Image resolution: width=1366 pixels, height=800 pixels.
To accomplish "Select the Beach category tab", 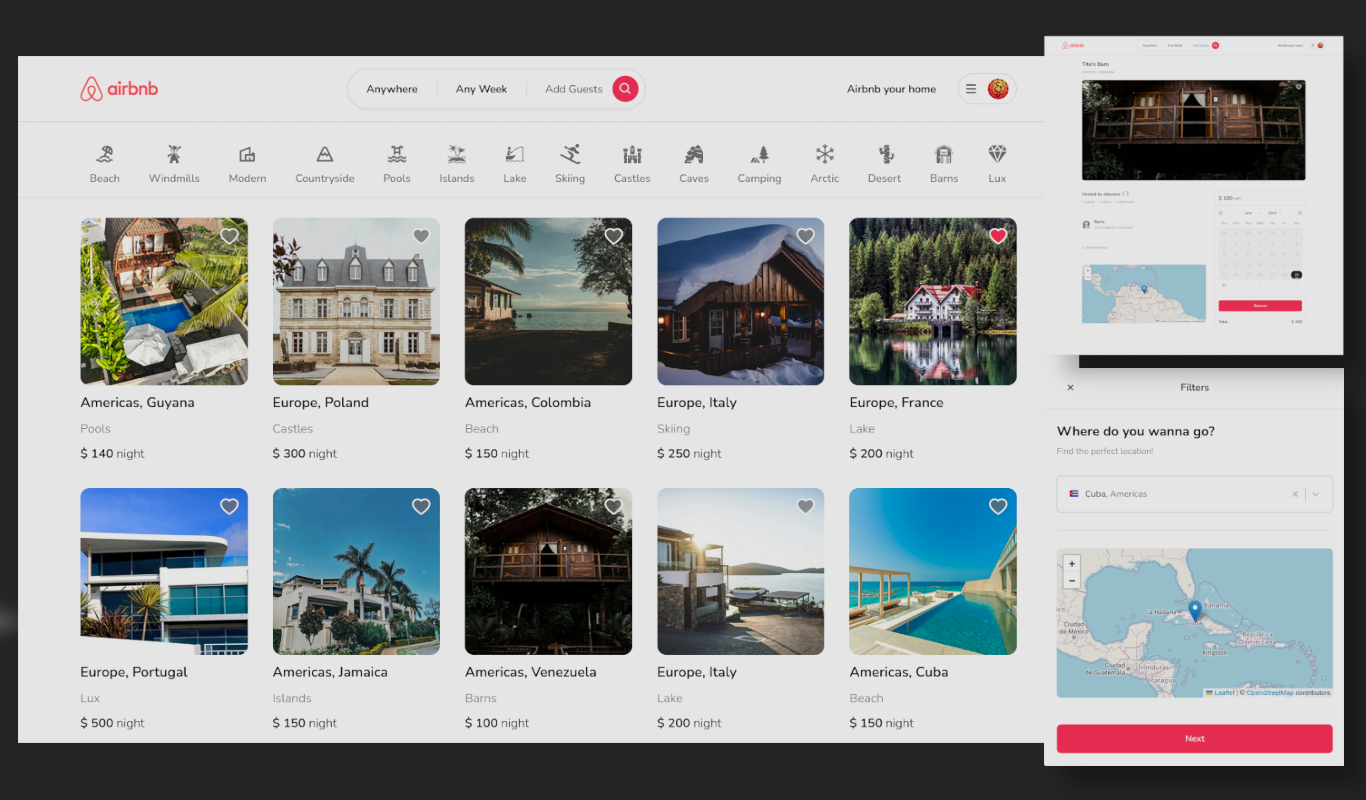I will pos(104,164).
